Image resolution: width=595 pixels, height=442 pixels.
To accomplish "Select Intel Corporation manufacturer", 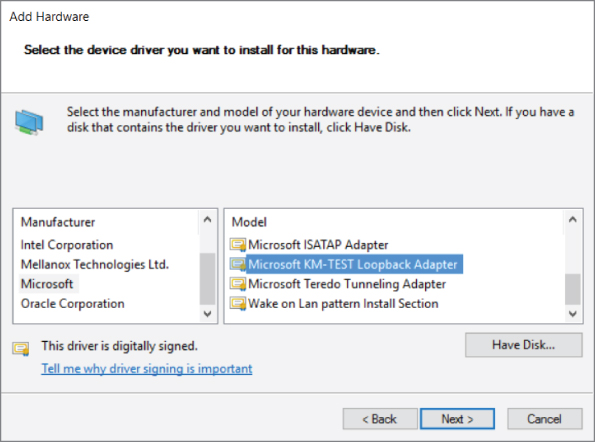I will 67,245.
